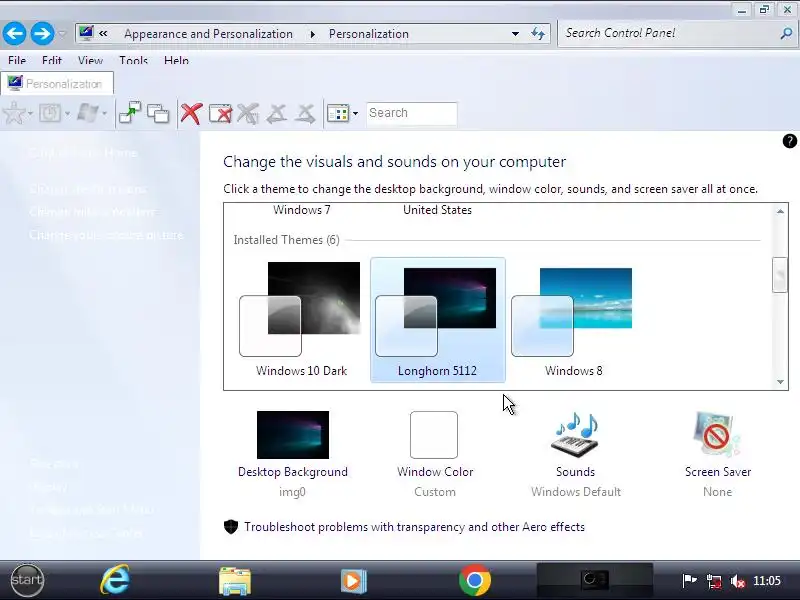Image resolution: width=800 pixels, height=600 pixels.
Task: Expand arrow after Appearance and Personalization breadcrumb
Action: click(x=312, y=34)
